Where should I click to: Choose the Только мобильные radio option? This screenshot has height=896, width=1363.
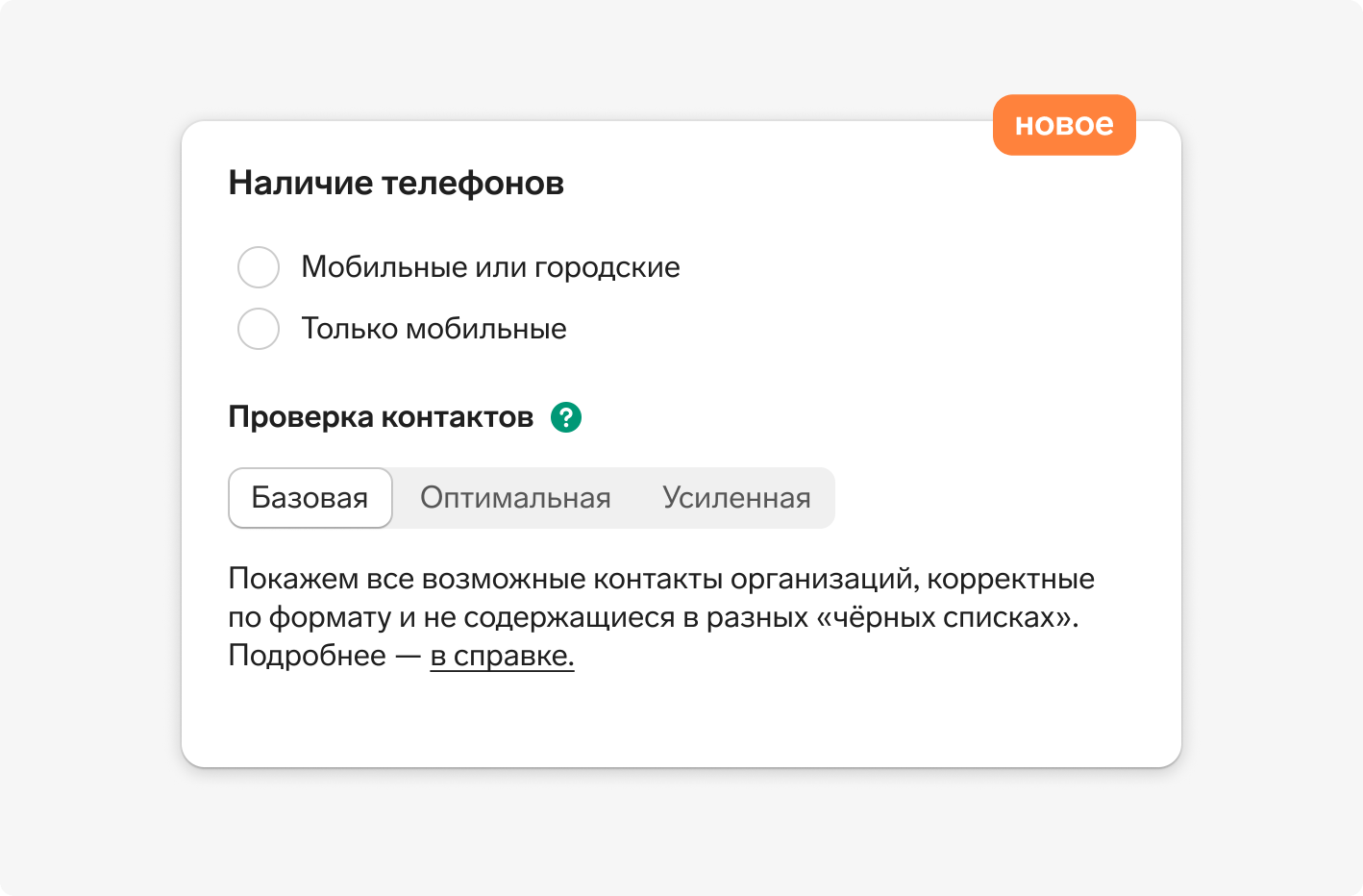point(259,329)
